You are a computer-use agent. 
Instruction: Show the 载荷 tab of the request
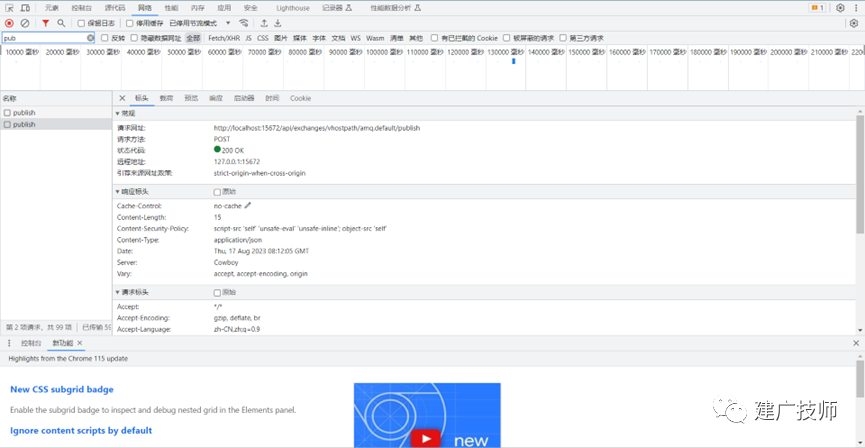167,98
